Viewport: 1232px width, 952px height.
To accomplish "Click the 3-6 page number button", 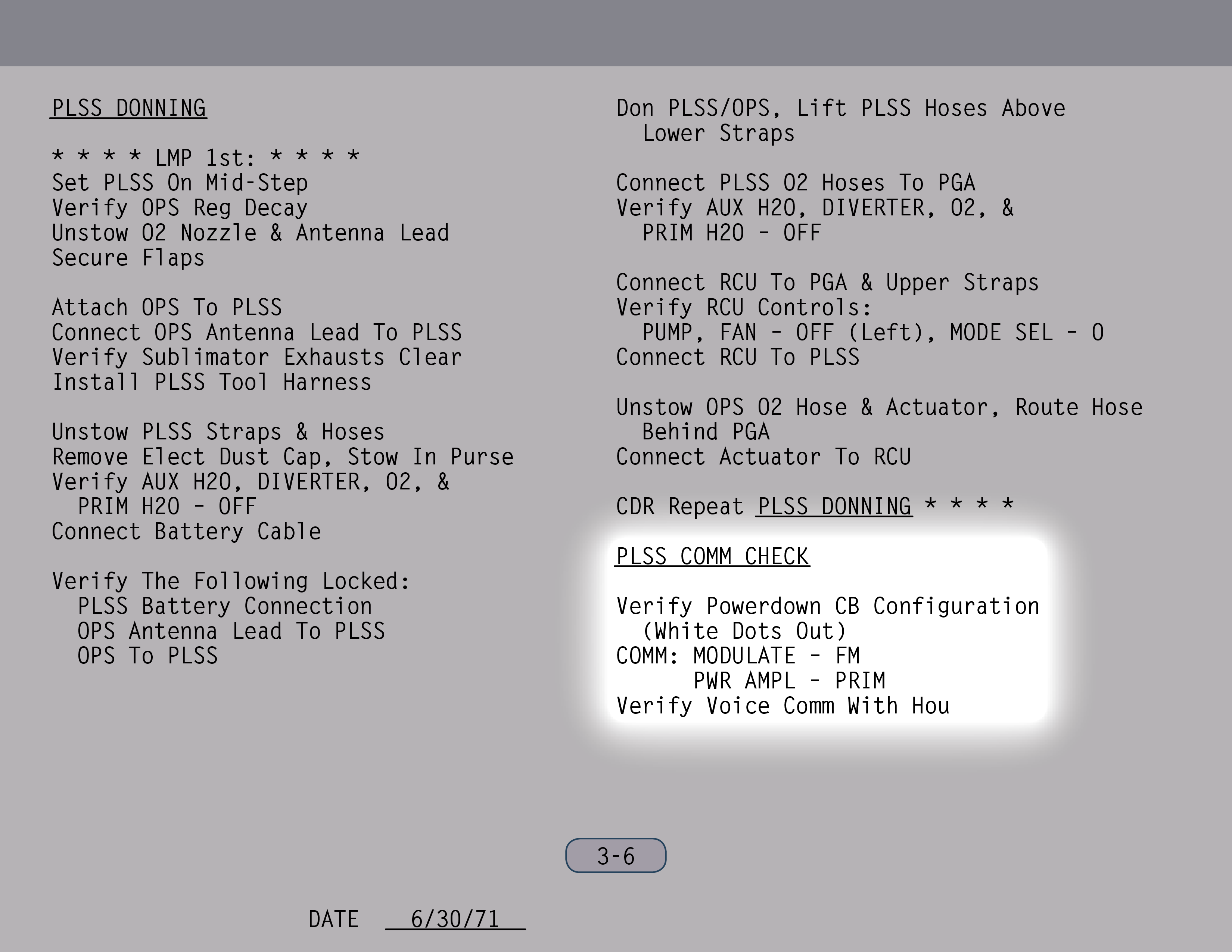I will click(x=615, y=856).
